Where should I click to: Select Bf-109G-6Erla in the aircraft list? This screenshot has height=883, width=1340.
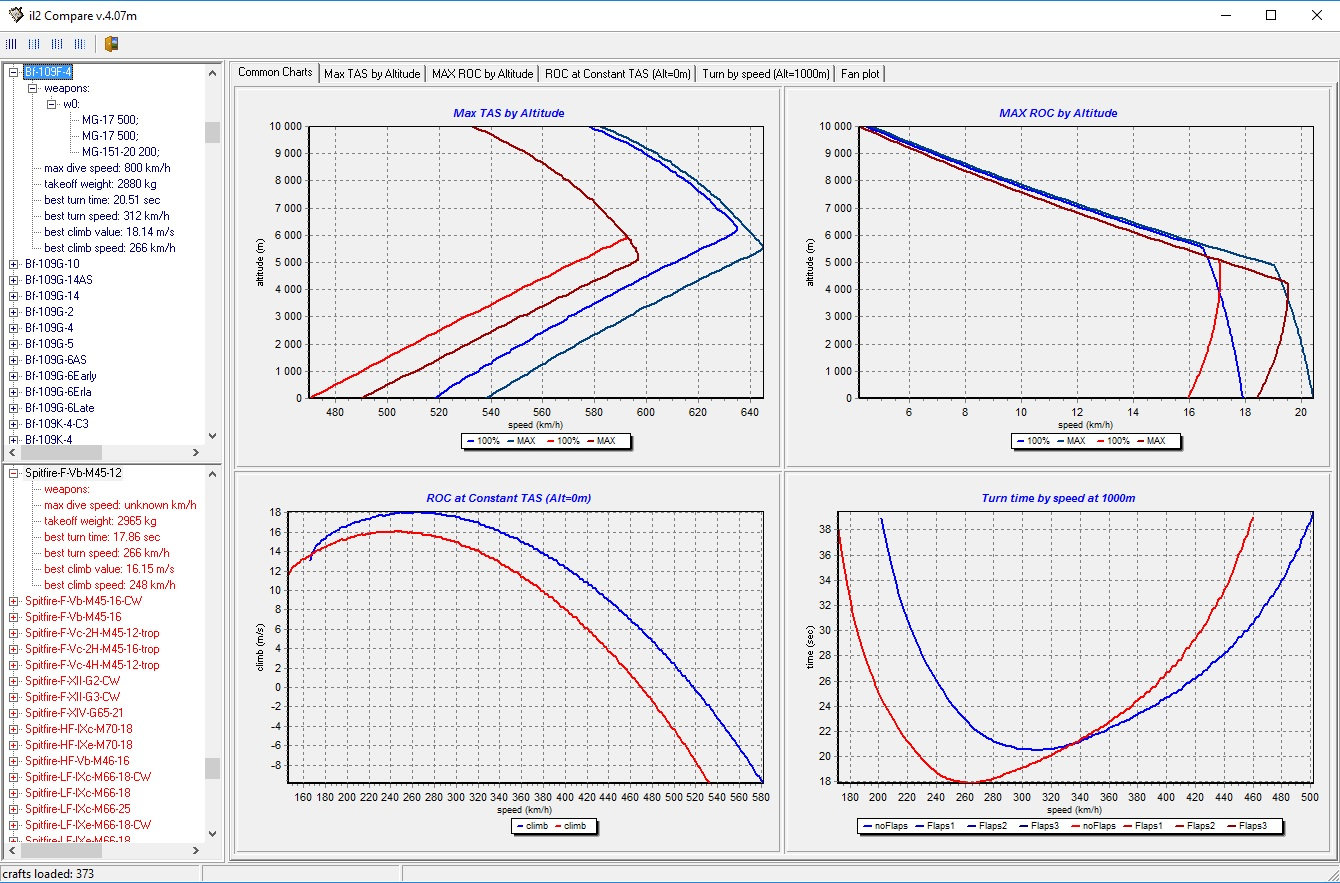(x=58, y=392)
